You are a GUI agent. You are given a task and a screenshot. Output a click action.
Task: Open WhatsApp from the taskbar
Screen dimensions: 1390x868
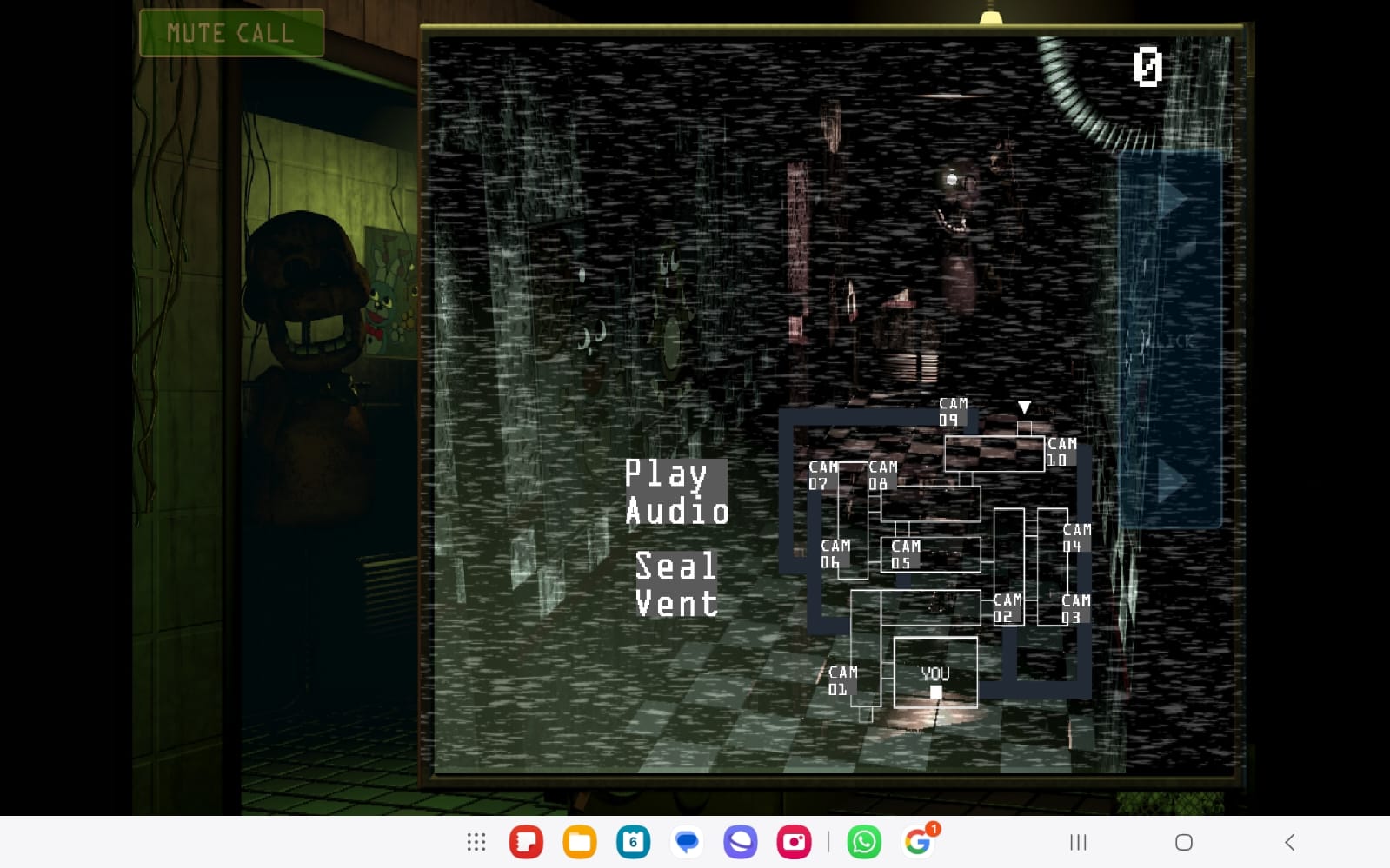(x=863, y=842)
